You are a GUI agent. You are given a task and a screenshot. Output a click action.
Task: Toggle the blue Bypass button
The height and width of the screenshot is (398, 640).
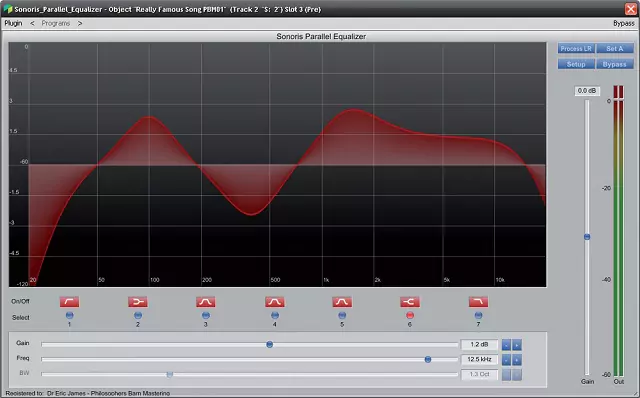pyautogui.click(x=615, y=64)
